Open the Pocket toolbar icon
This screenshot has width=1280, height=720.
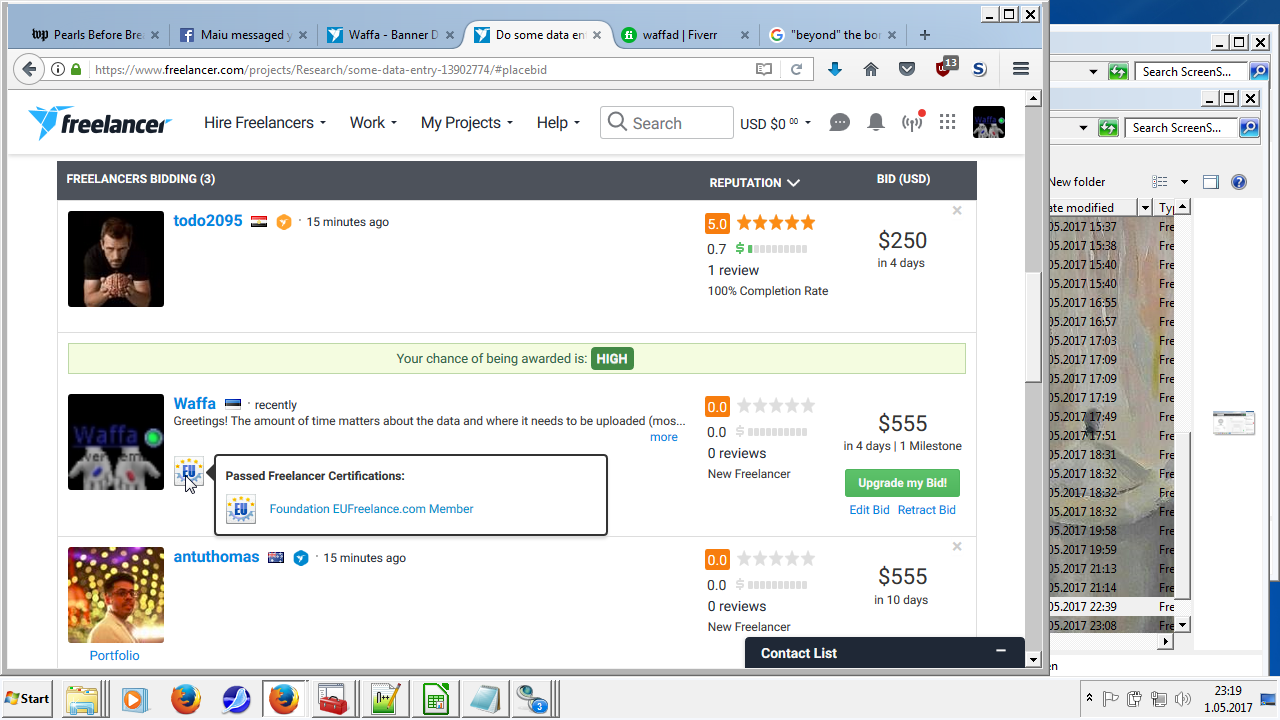(907, 69)
